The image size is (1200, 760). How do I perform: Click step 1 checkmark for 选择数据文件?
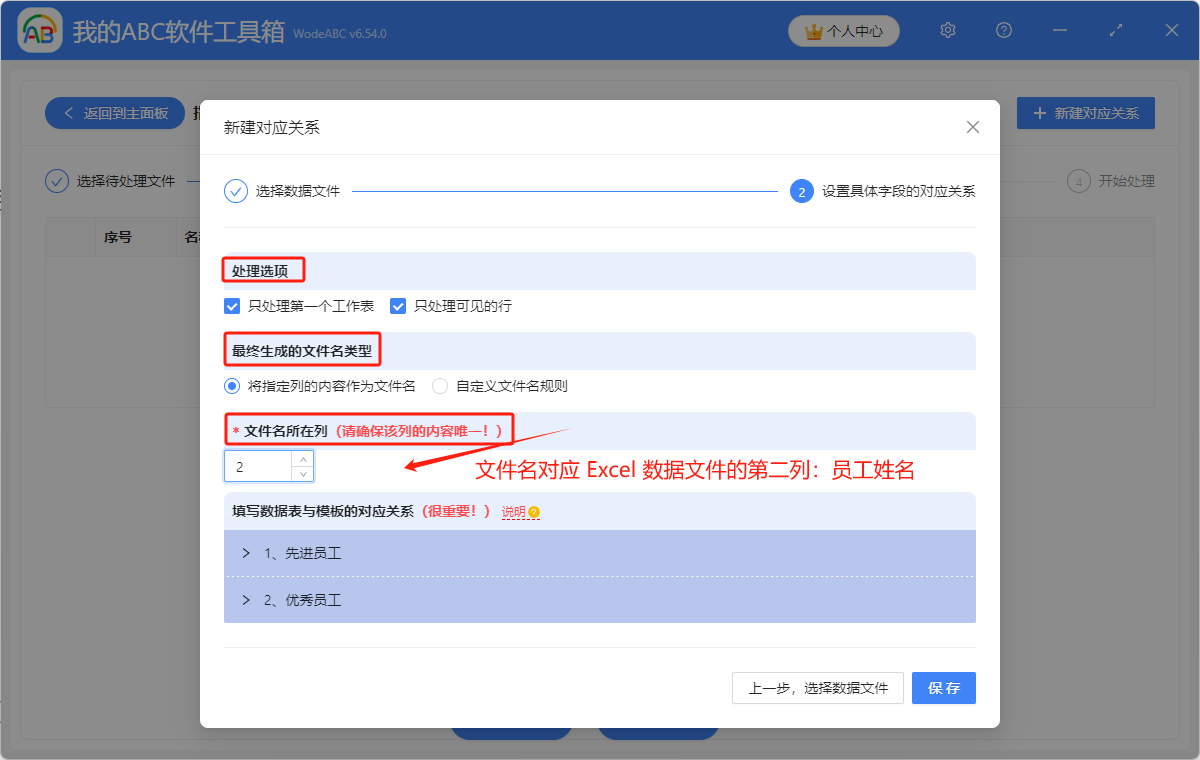(237, 191)
